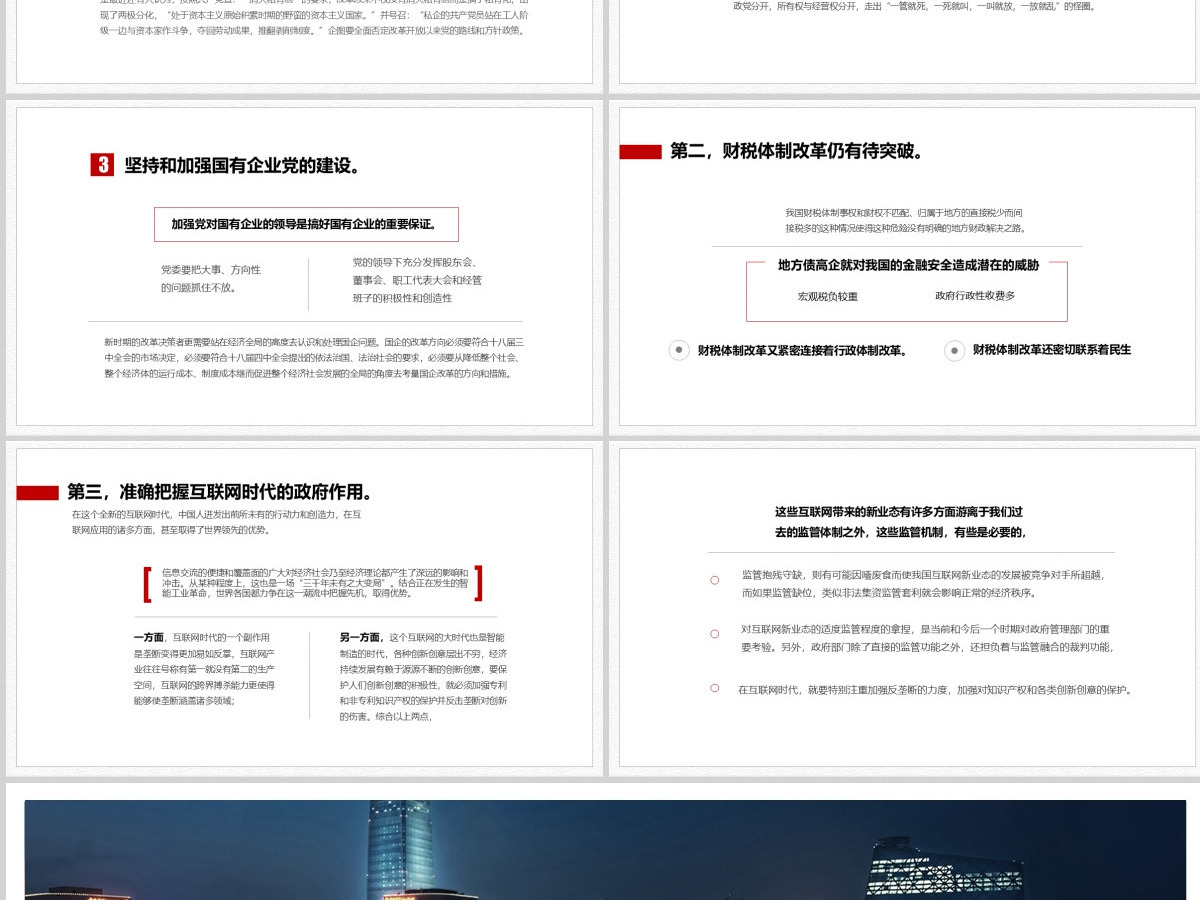Viewport: 1200px width, 900px height.
Task: Click the red bar beside 第三 heading
Action: (x=38, y=493)
